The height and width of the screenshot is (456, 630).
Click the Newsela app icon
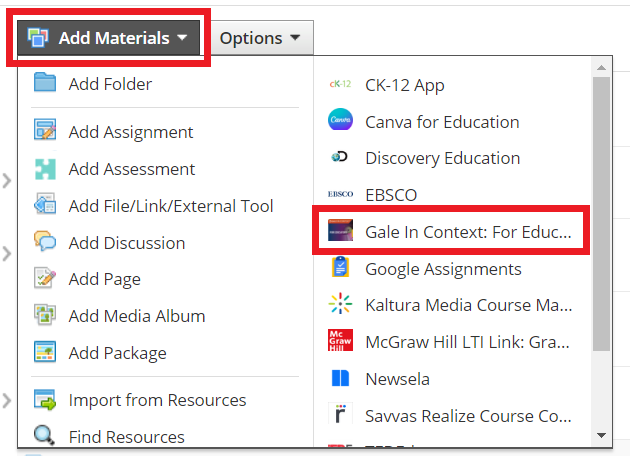click(x=340, y=379)
